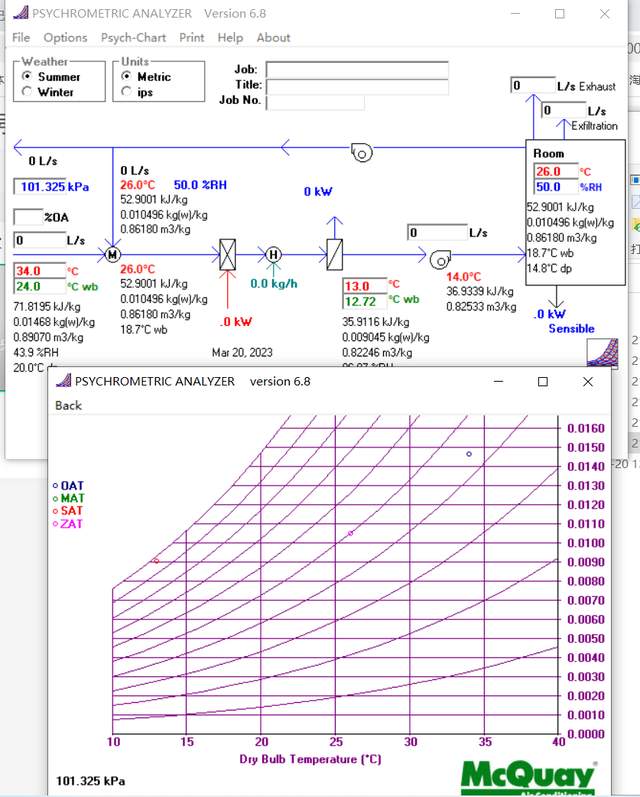
Task: Click the Job name input field
Action: point(356,69)
